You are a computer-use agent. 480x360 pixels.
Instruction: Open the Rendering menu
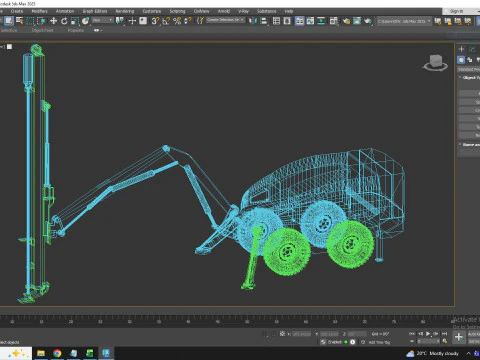125,11
